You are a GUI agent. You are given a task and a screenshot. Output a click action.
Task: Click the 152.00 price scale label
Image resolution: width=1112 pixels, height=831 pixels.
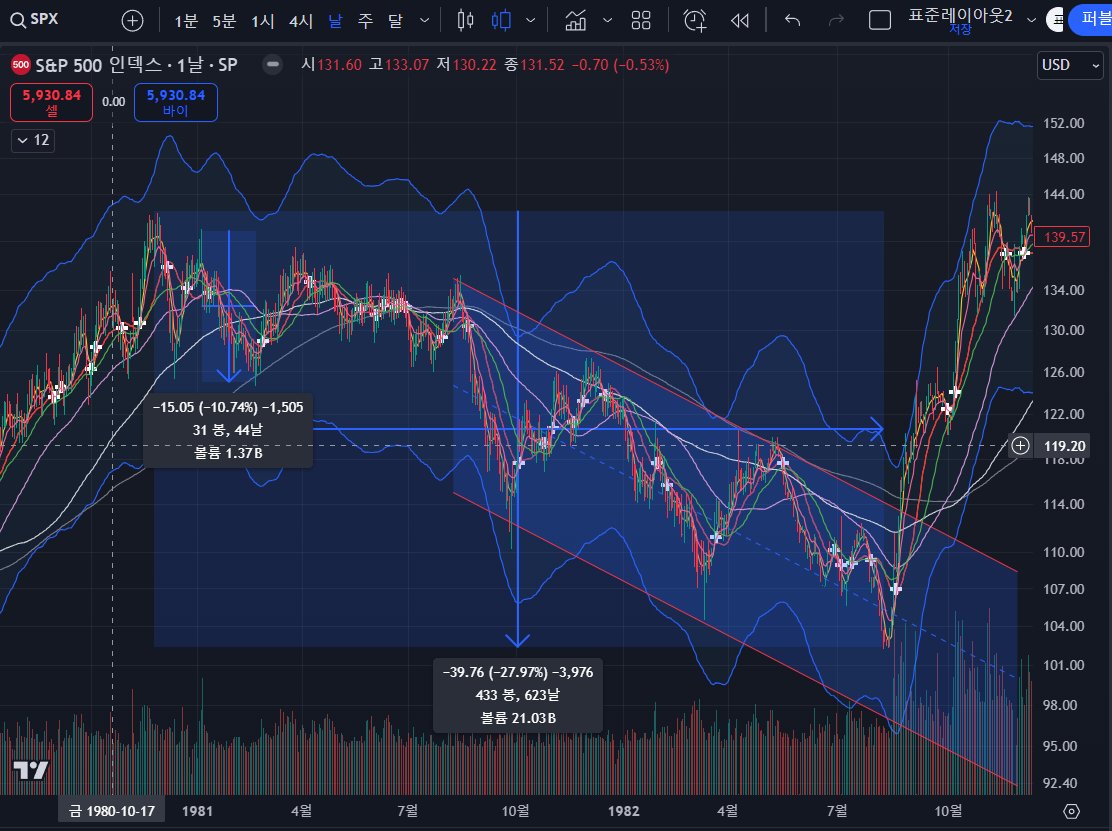coord(1063,123)
